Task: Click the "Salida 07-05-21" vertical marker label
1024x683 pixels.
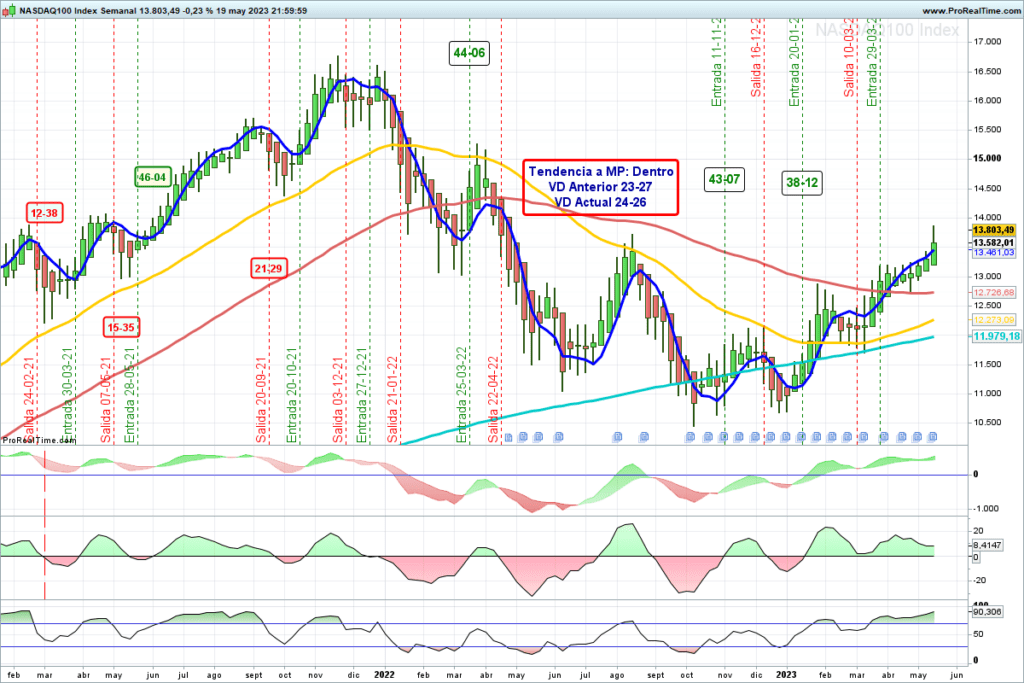Action: click(x=106, y=399)
